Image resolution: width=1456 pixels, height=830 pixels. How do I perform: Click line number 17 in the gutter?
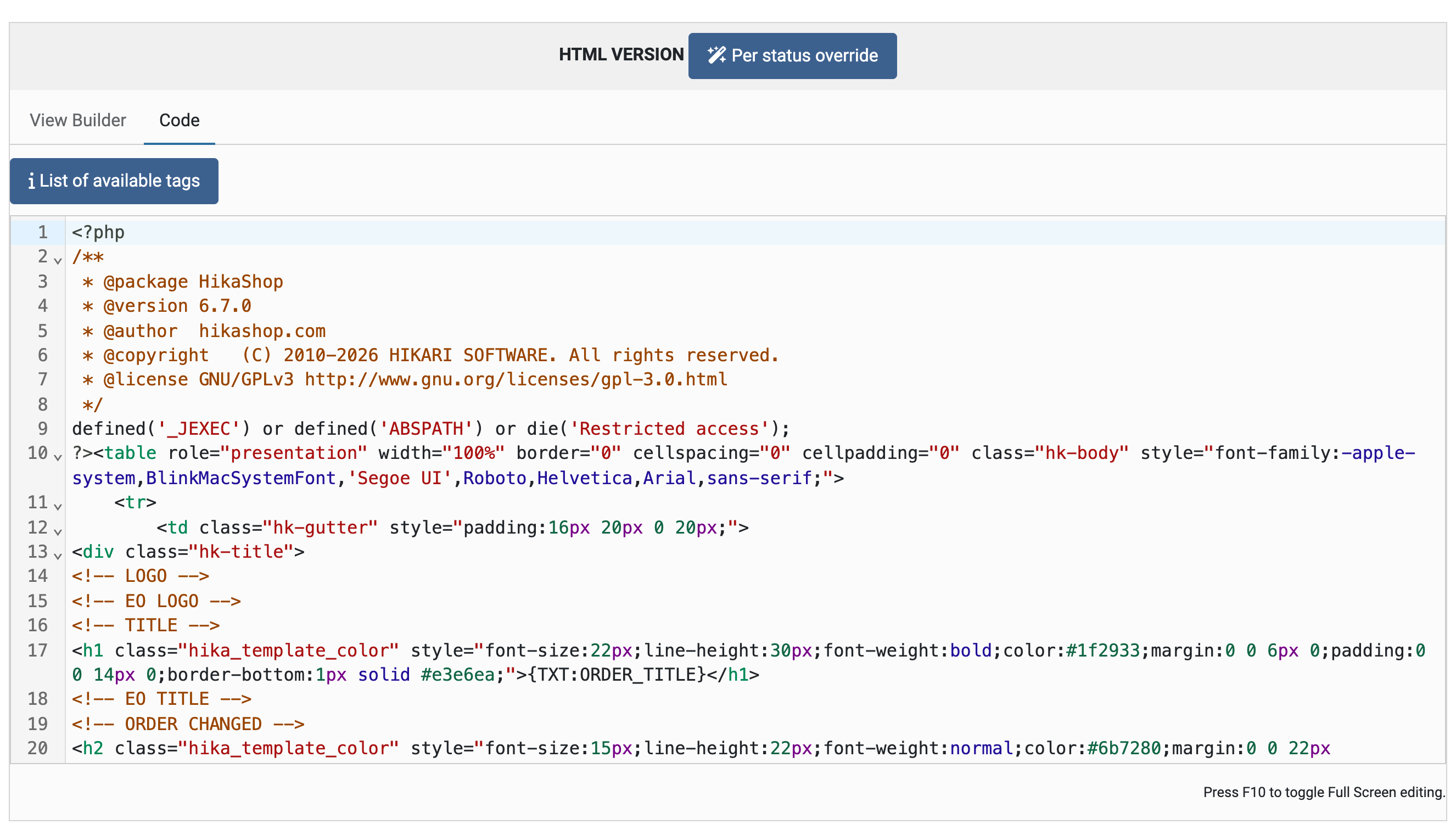(x=38, y=650)
